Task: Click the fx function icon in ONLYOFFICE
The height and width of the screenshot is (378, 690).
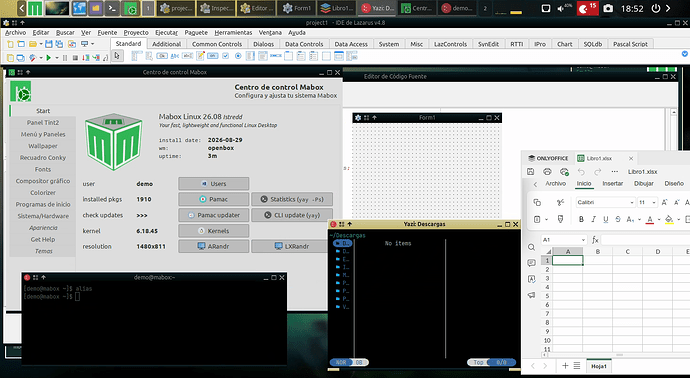Action: pos(595,240)
